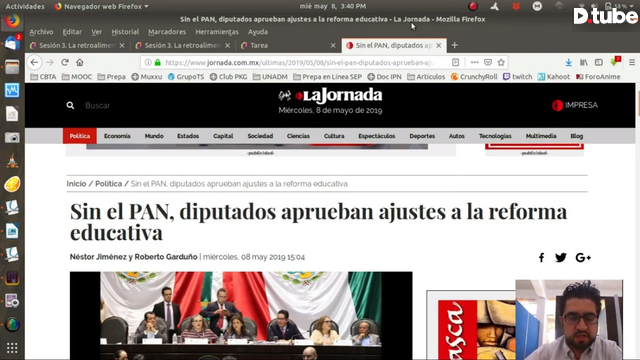This screenshot has width=640, height=360.
Task: Open the Editar menu
Action: tap(72, 32)
